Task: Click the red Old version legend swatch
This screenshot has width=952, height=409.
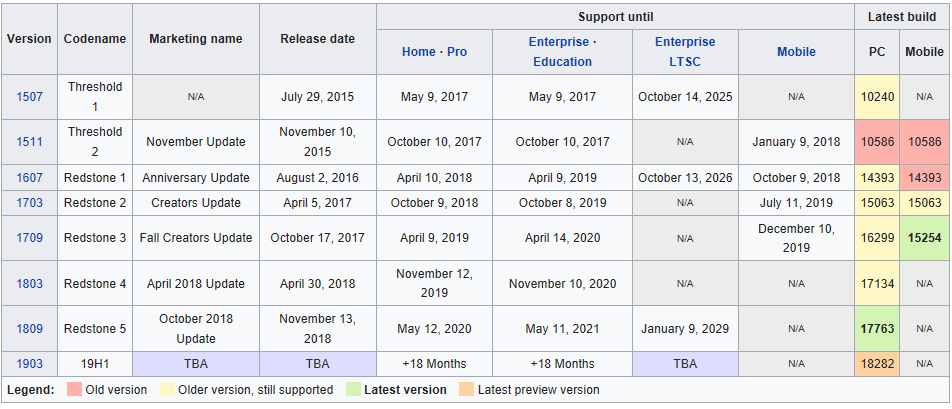Action: click(76, 390)
